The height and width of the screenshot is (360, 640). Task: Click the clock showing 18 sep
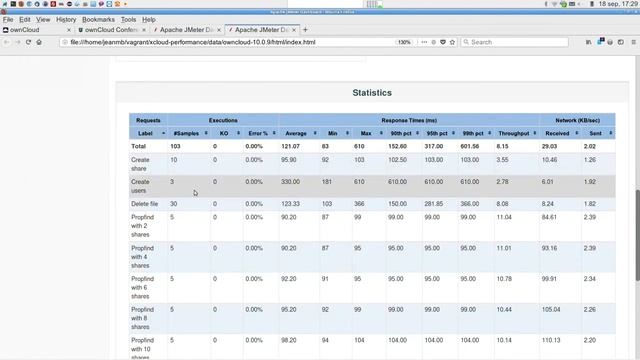tap(618, 4)
